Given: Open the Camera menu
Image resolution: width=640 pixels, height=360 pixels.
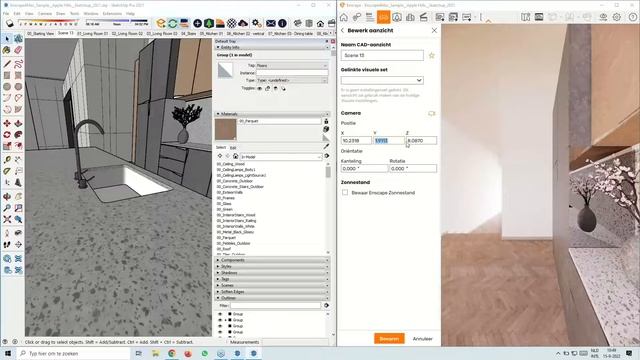Looking at the screenshot, I should [44, 13].
